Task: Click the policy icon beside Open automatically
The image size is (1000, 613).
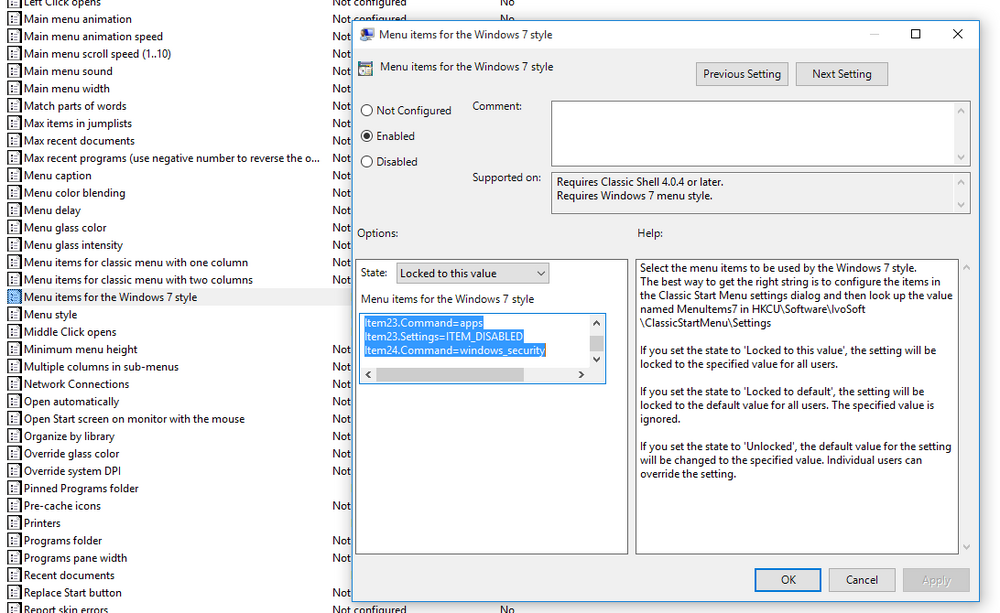Action: (x=14, y=401)
